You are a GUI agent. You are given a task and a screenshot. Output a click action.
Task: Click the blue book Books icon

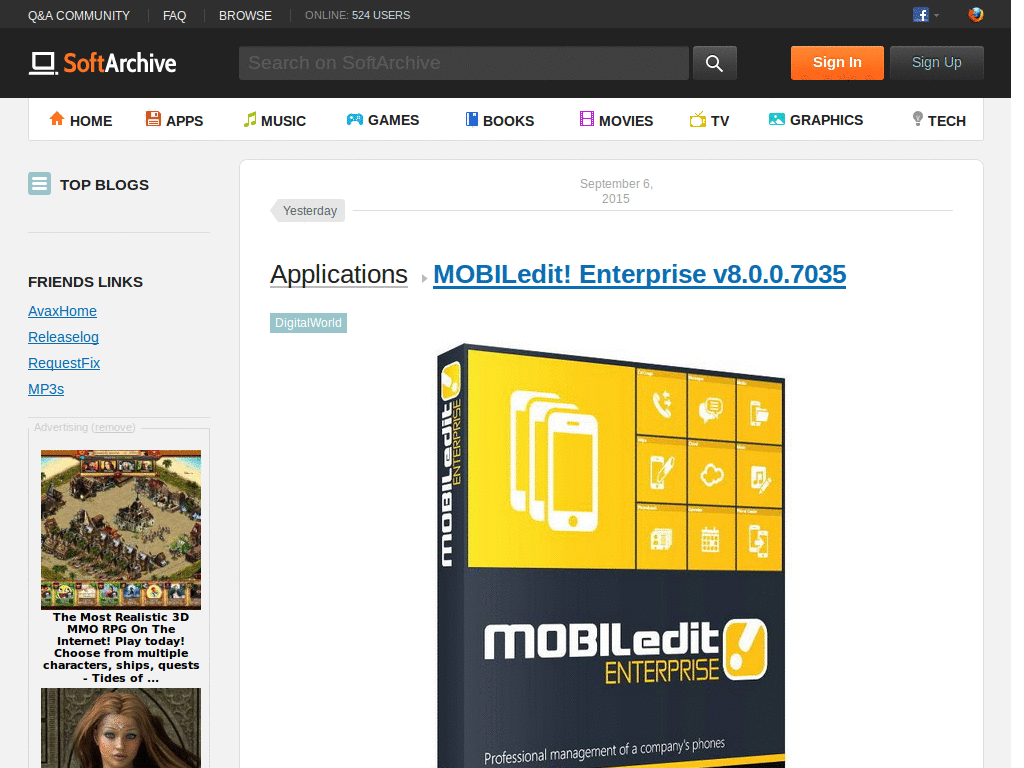click(472, 119)
